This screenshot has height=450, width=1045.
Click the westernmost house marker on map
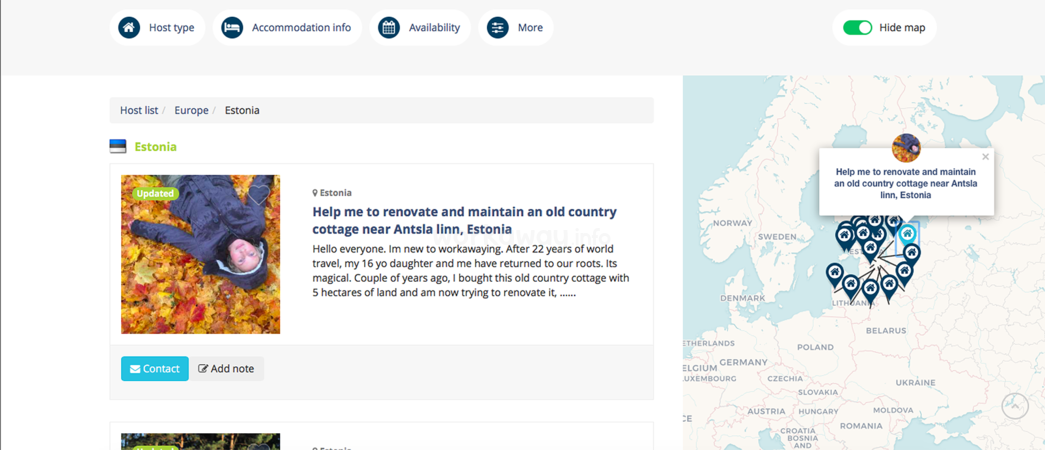(834, 274)
